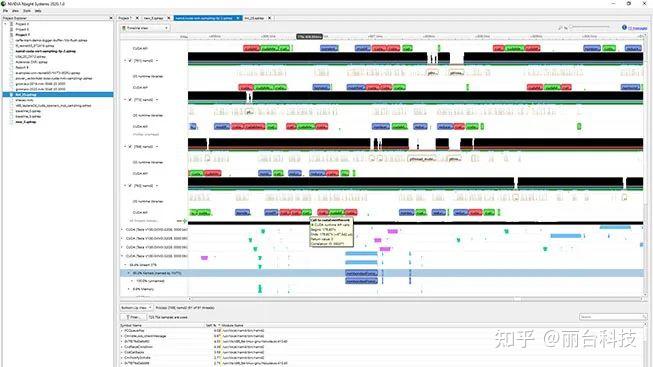Click file icon beside baseline_5.qdrep
The height and width of the screenshot is (367, 653).
12,111
